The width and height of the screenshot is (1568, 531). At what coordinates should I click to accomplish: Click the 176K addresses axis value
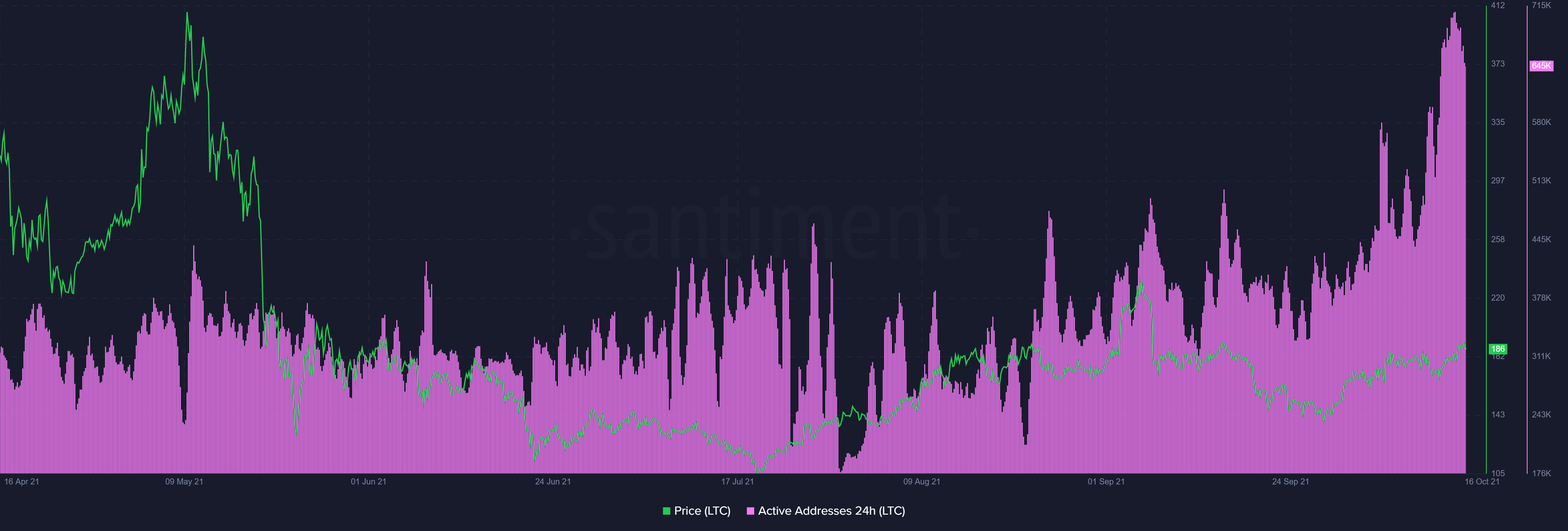coord(1541,473)
